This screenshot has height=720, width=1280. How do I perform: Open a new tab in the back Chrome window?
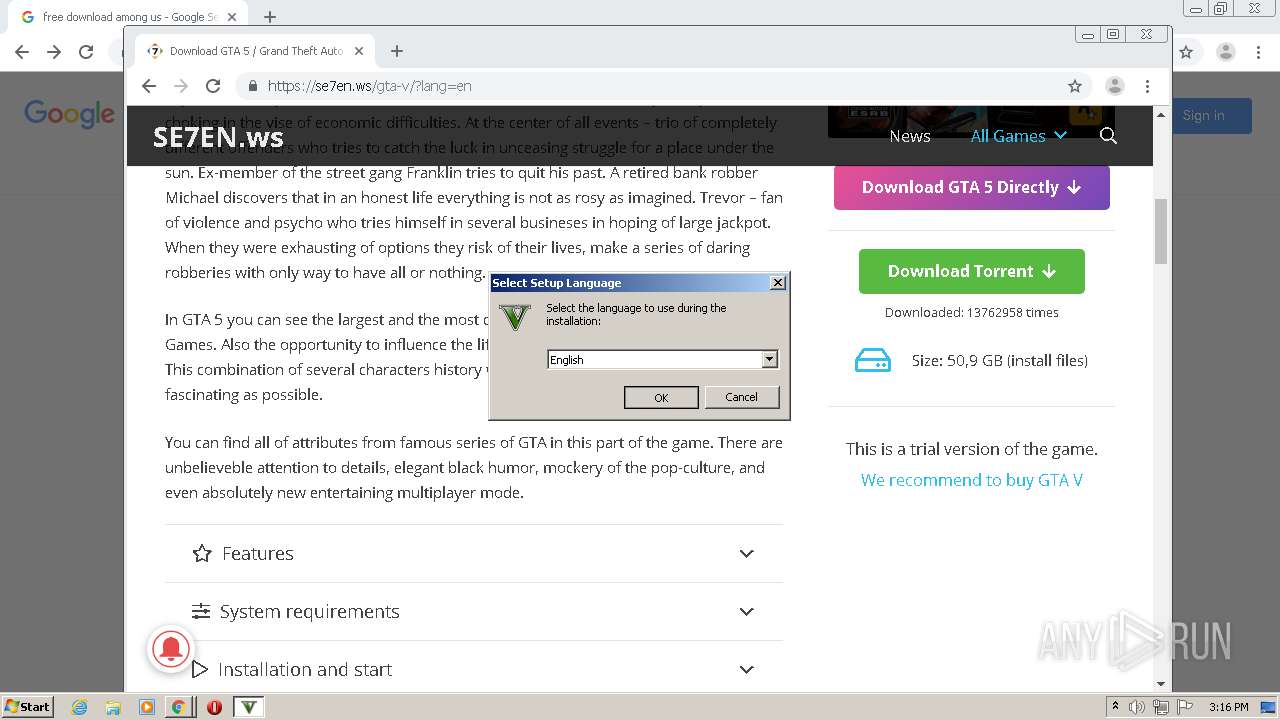tap(270, 17)
